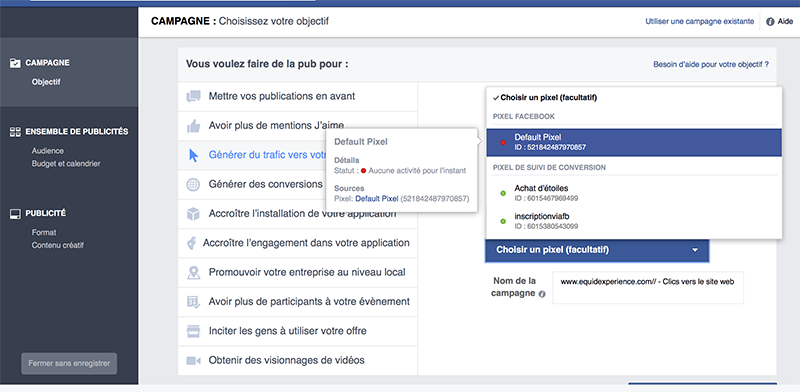
Task: Select Mettre vos publications en avant
Action: coord(298,96)
